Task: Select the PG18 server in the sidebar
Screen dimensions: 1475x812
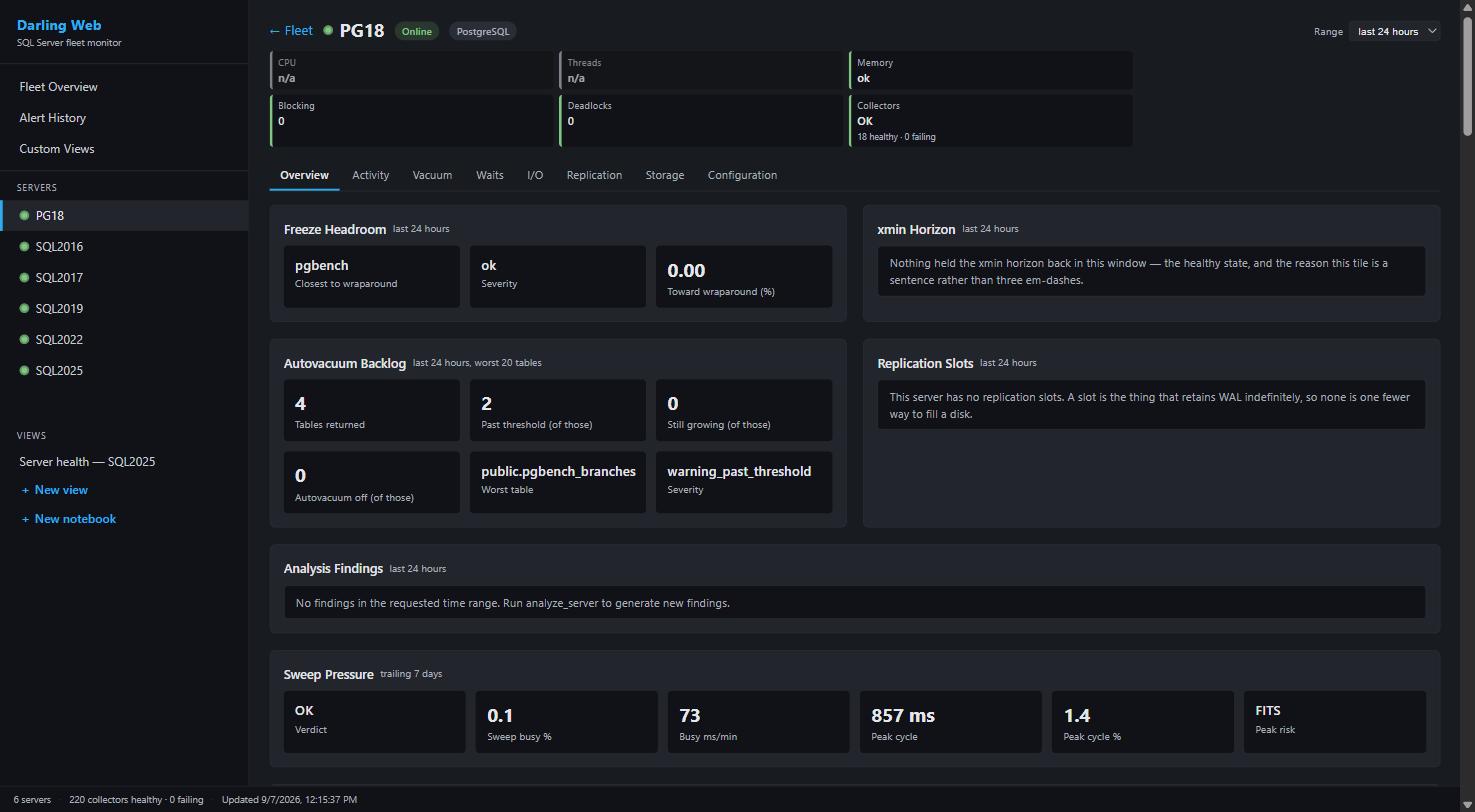Action: [124, 216]
